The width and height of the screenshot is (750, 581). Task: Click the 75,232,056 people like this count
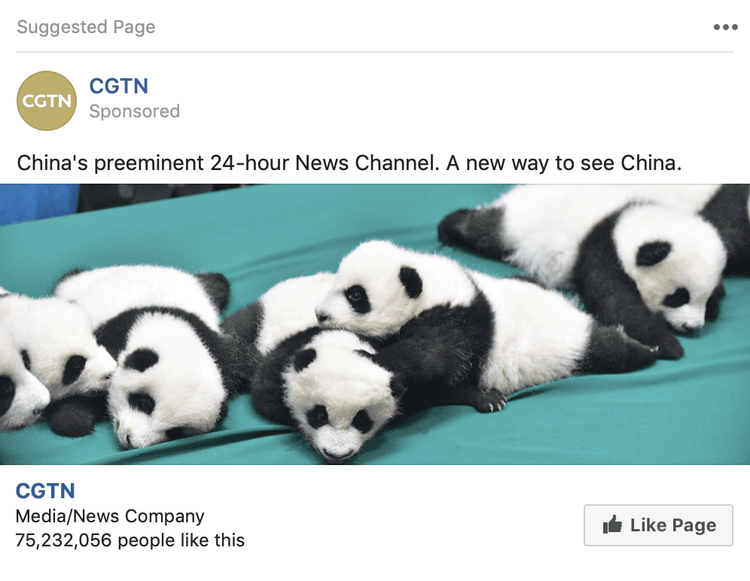click(x=130, y=540)
